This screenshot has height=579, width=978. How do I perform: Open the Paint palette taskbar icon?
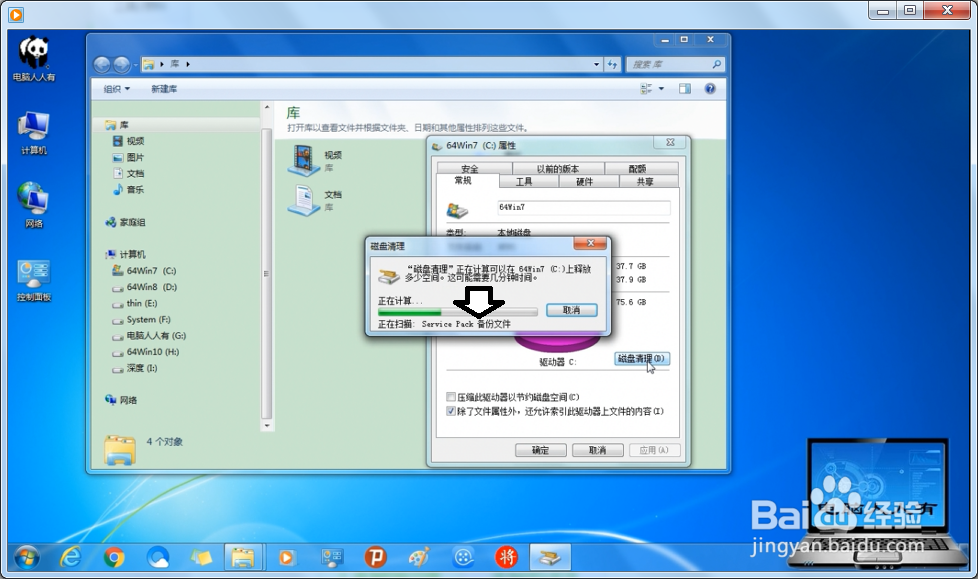coord(419,557)
